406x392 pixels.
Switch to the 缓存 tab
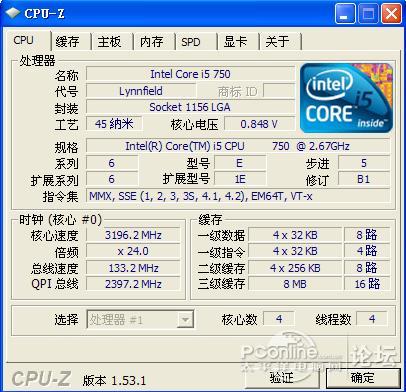coord(68,42)
